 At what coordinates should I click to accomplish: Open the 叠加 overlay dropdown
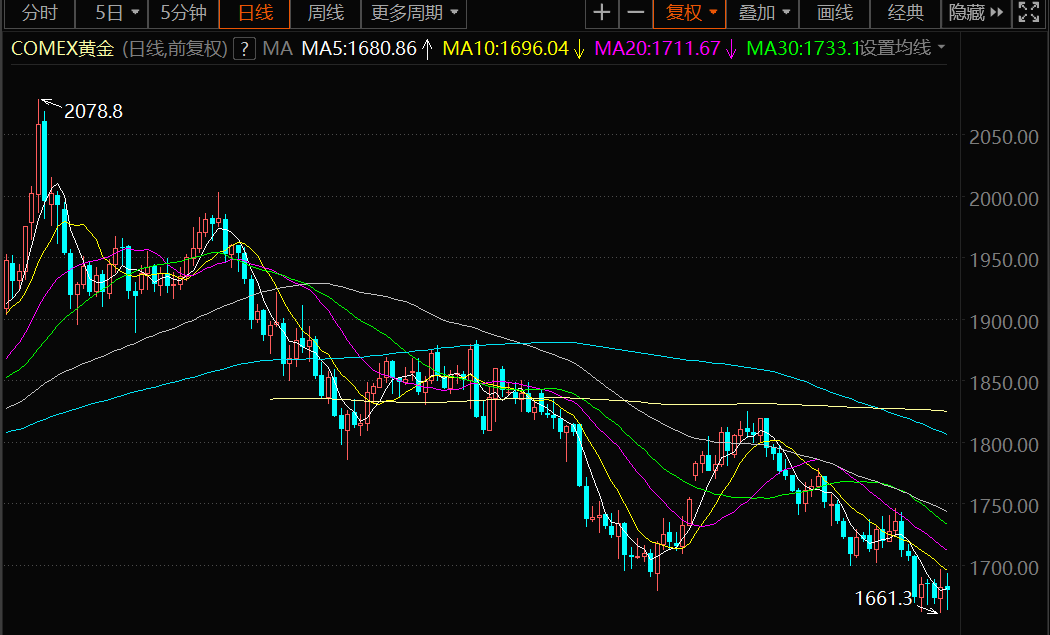(763, 13)
